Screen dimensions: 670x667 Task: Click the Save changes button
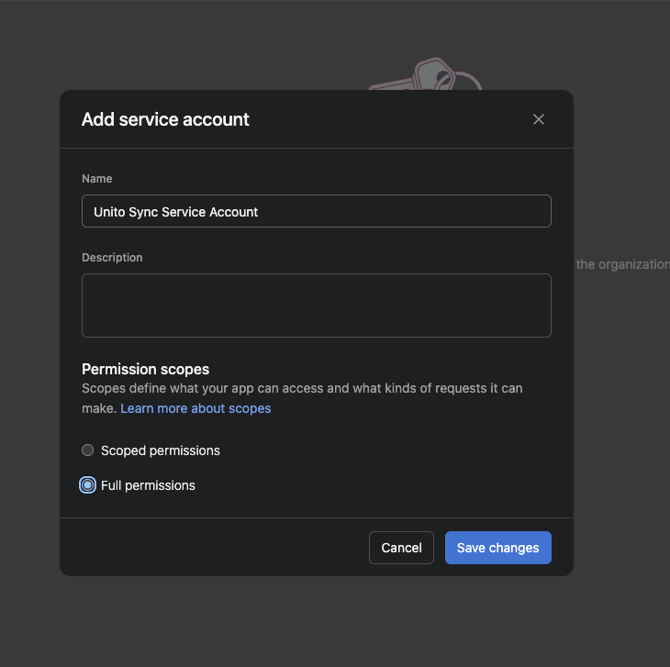pyautogui.click(x=497, y=547)
